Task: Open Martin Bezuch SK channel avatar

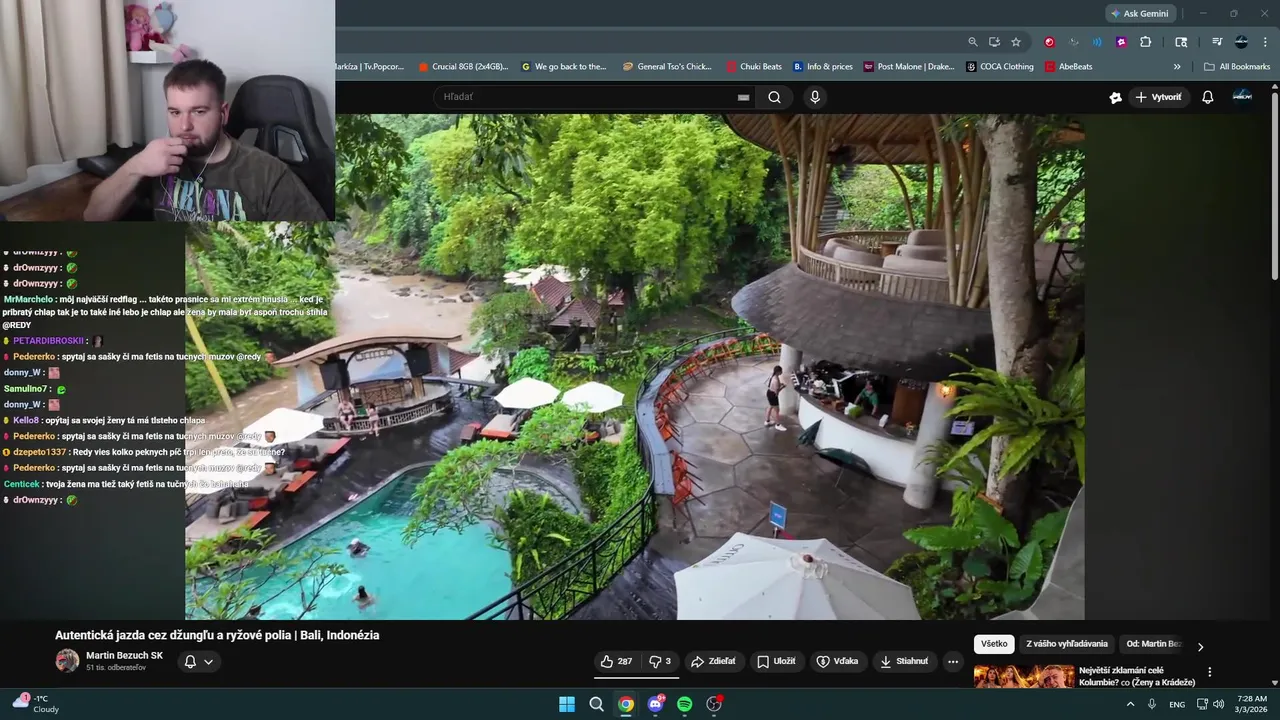Action: coord(67,660)
